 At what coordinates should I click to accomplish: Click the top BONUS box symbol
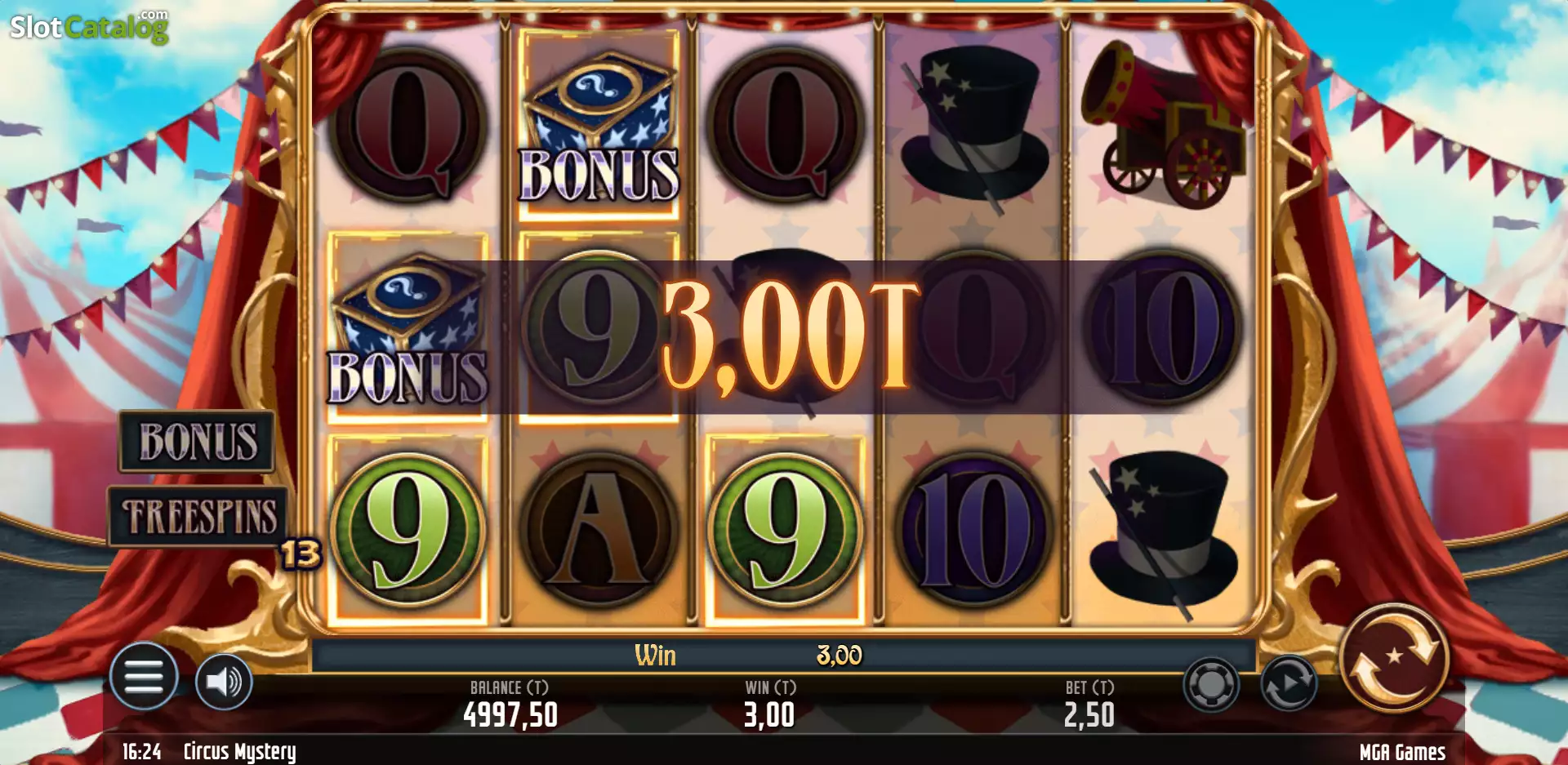[599, 125]
